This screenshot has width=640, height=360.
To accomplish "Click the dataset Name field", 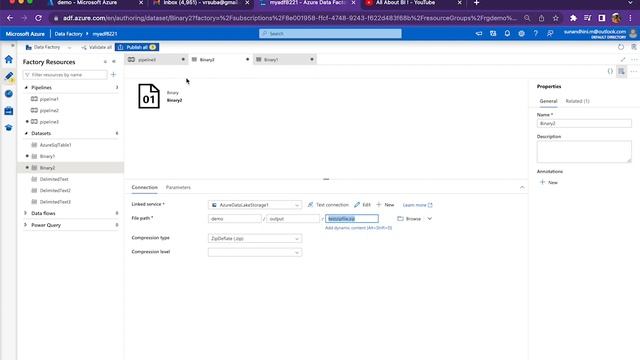I will (x=584, y=123).
